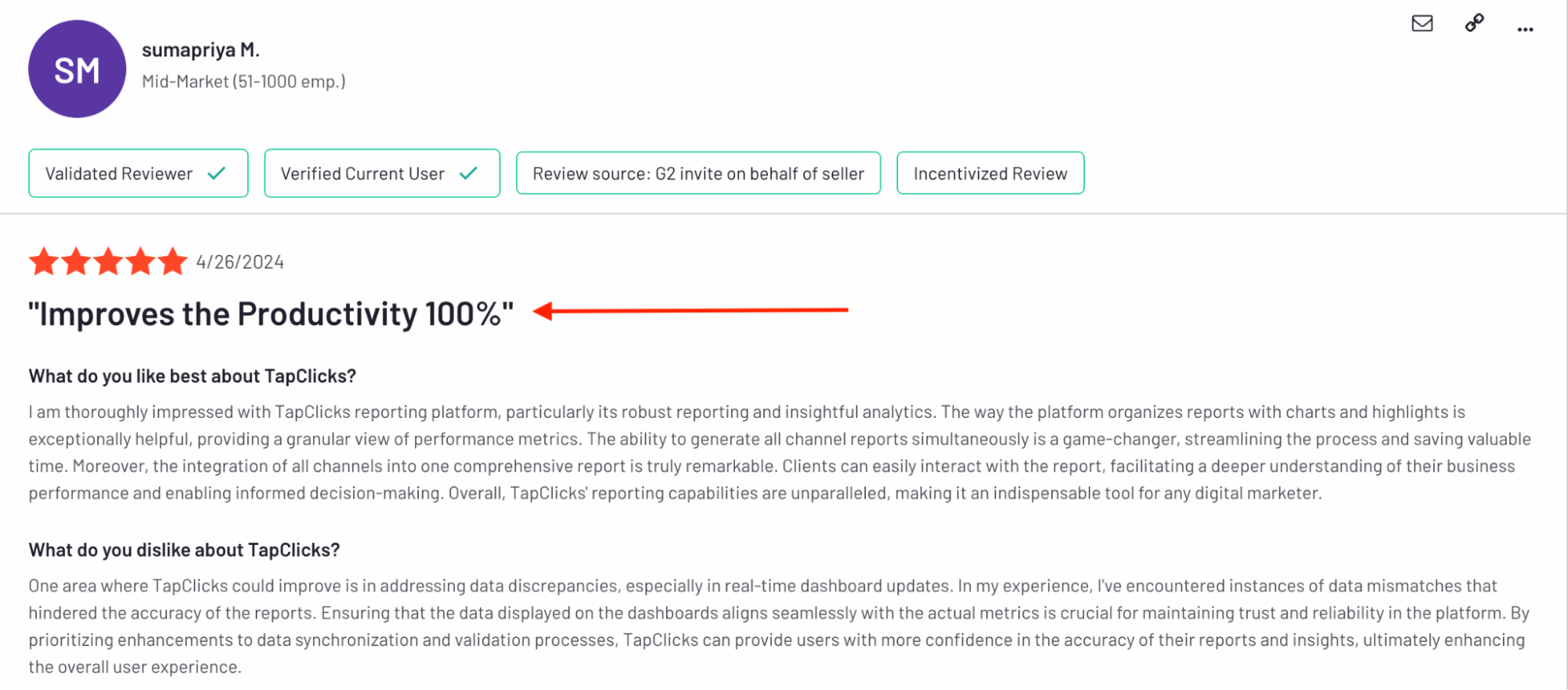1568x690 pixels.
Task: Click the review date 4/26/2024
Action: (241, 261)
